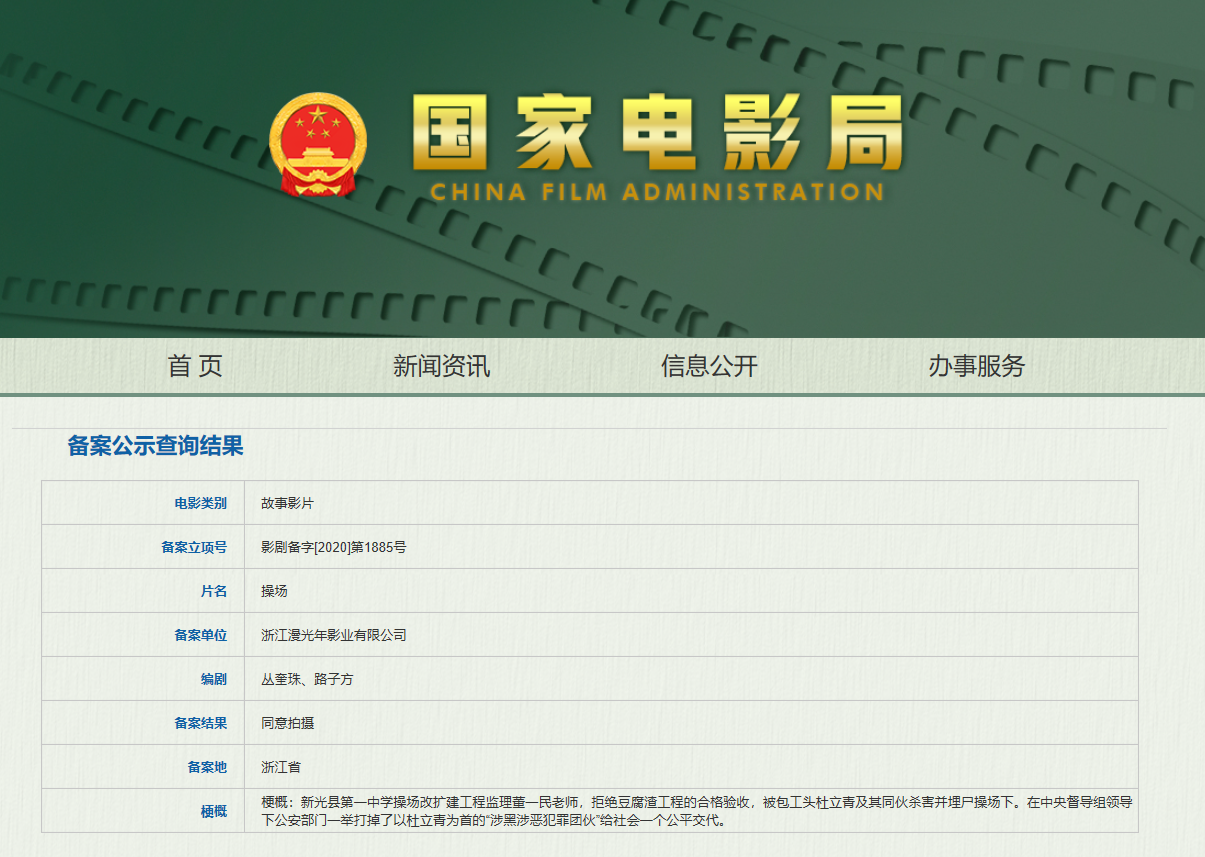Open the 信息公开 menu item

(x=709, y=366)
